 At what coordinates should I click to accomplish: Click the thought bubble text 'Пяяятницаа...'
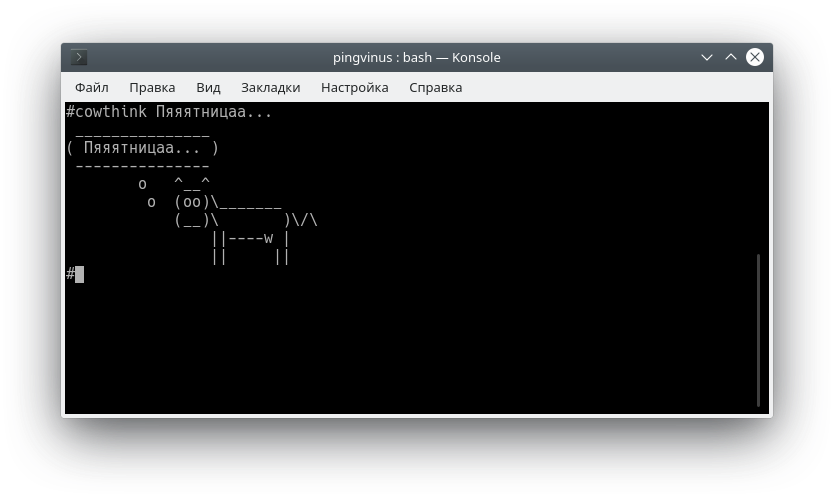pyautogui.click(x=142, y=148)
